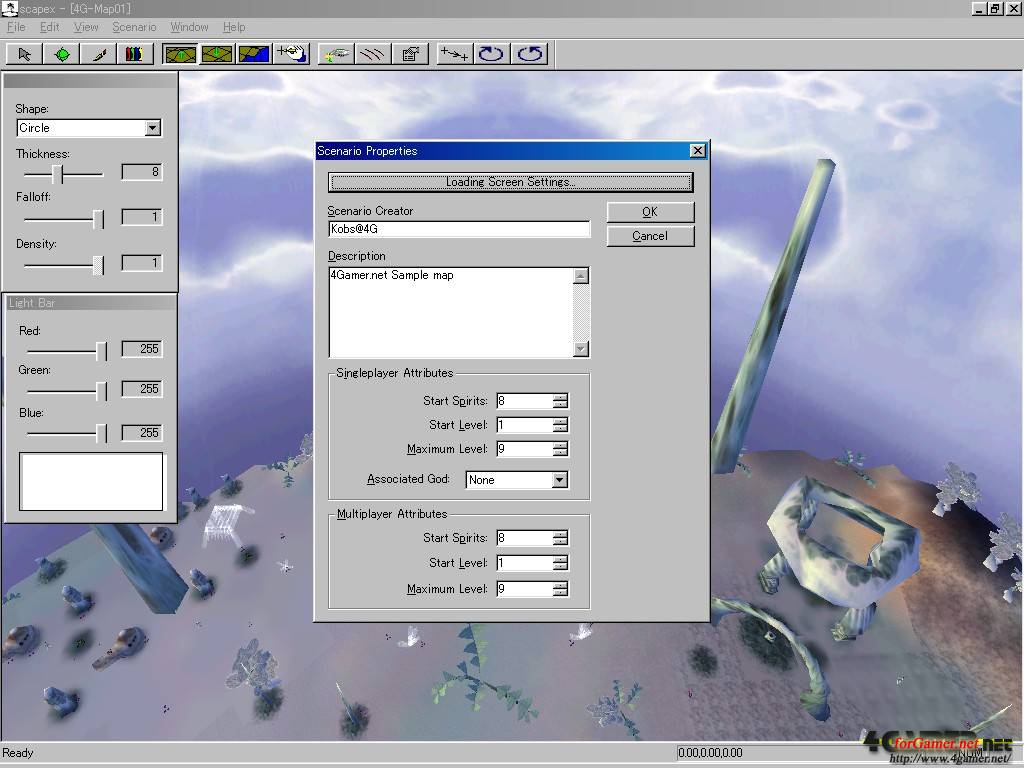Click the OK button
The image size is (1024, 768).
[x=649, y=212]
